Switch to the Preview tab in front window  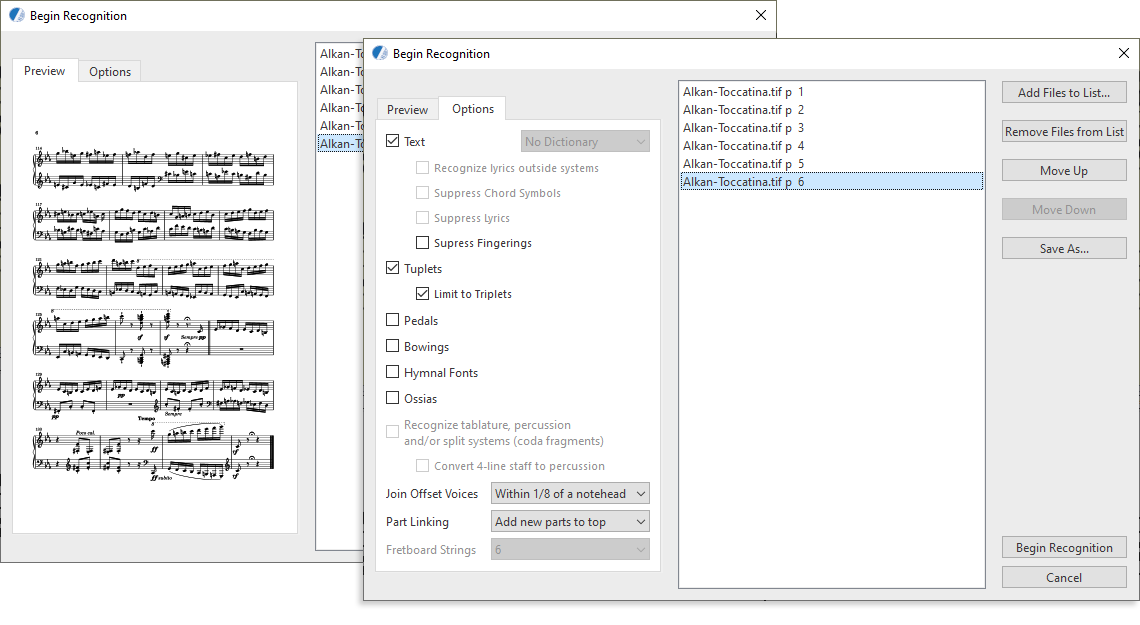(407, 109)
